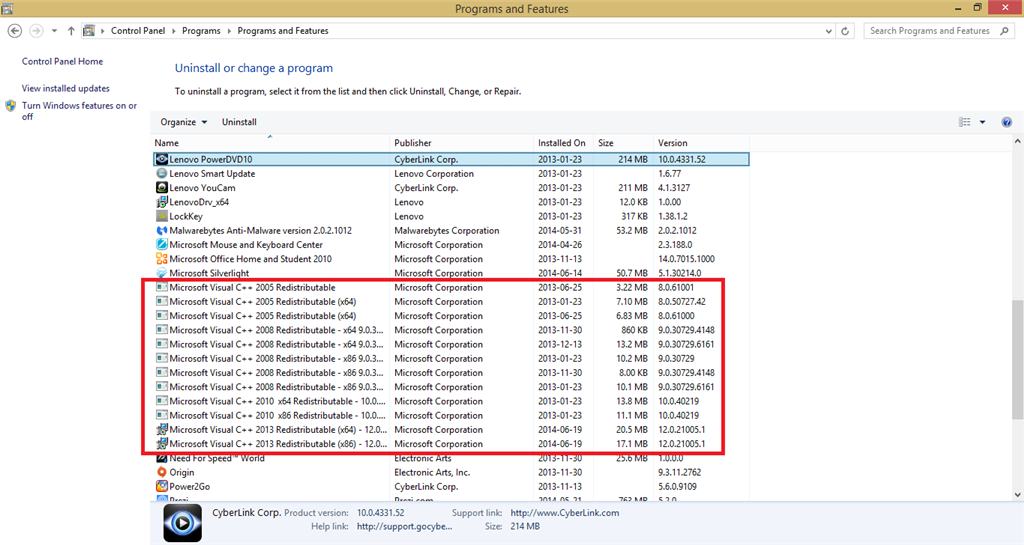Click the vertical scrollbar thumb
The image size is (1024, 545).
[x=1017, y=360]
